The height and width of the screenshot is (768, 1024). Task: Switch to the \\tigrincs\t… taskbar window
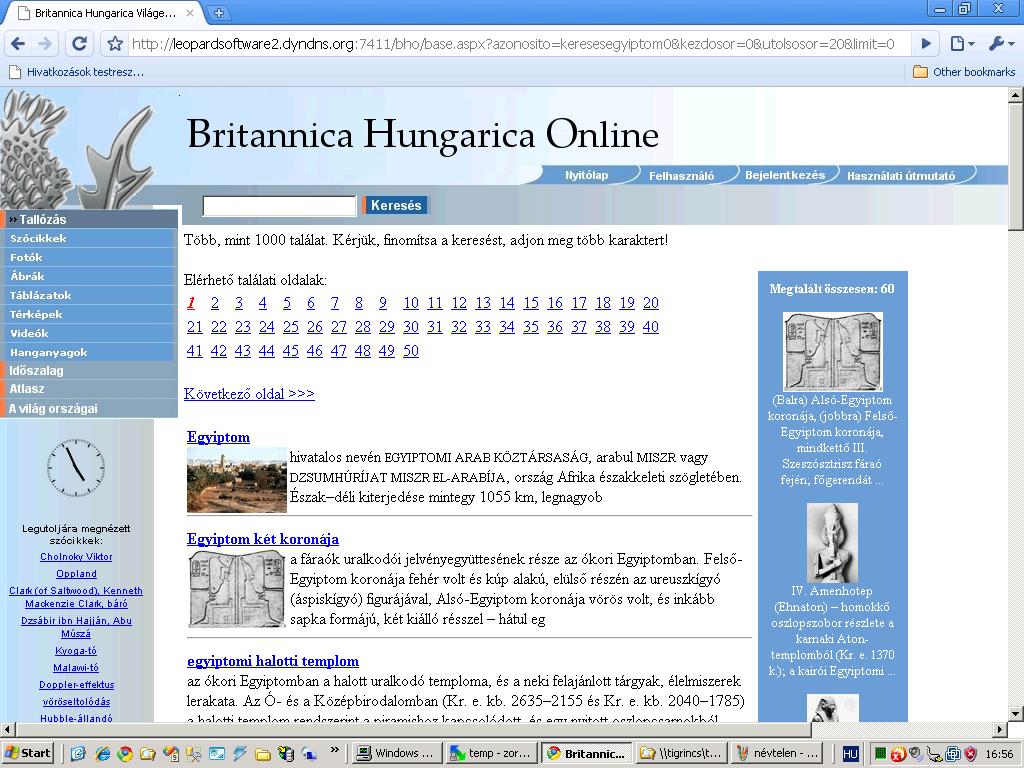coord(681,753)
